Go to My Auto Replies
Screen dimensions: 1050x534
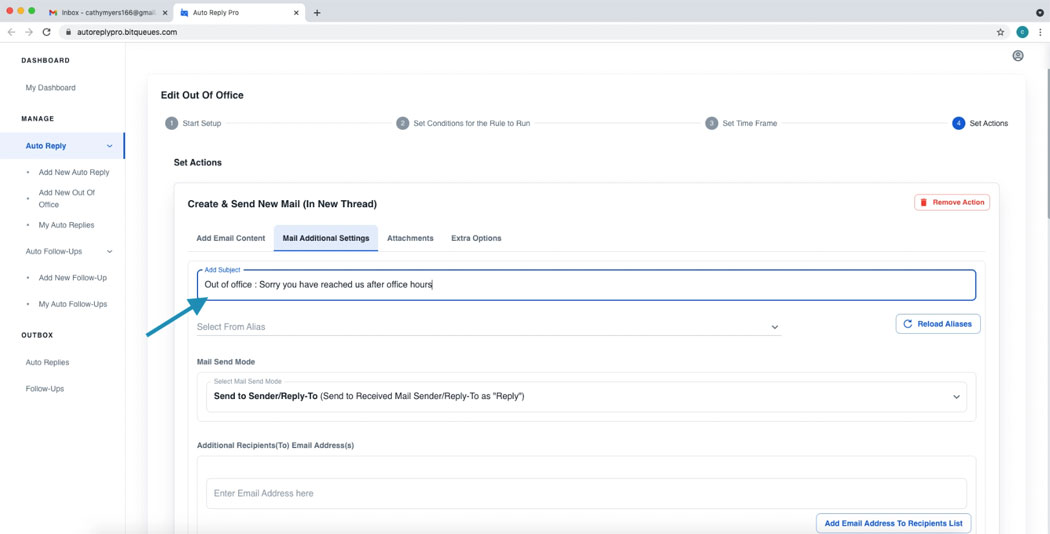coord(66,225)
